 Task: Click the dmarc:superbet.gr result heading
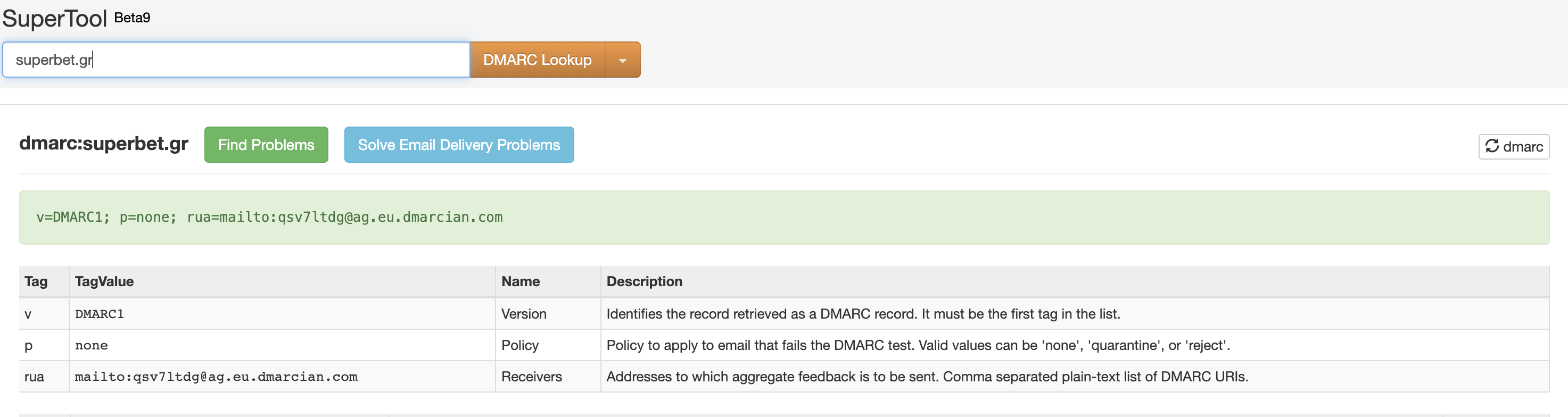pos(103,144)
